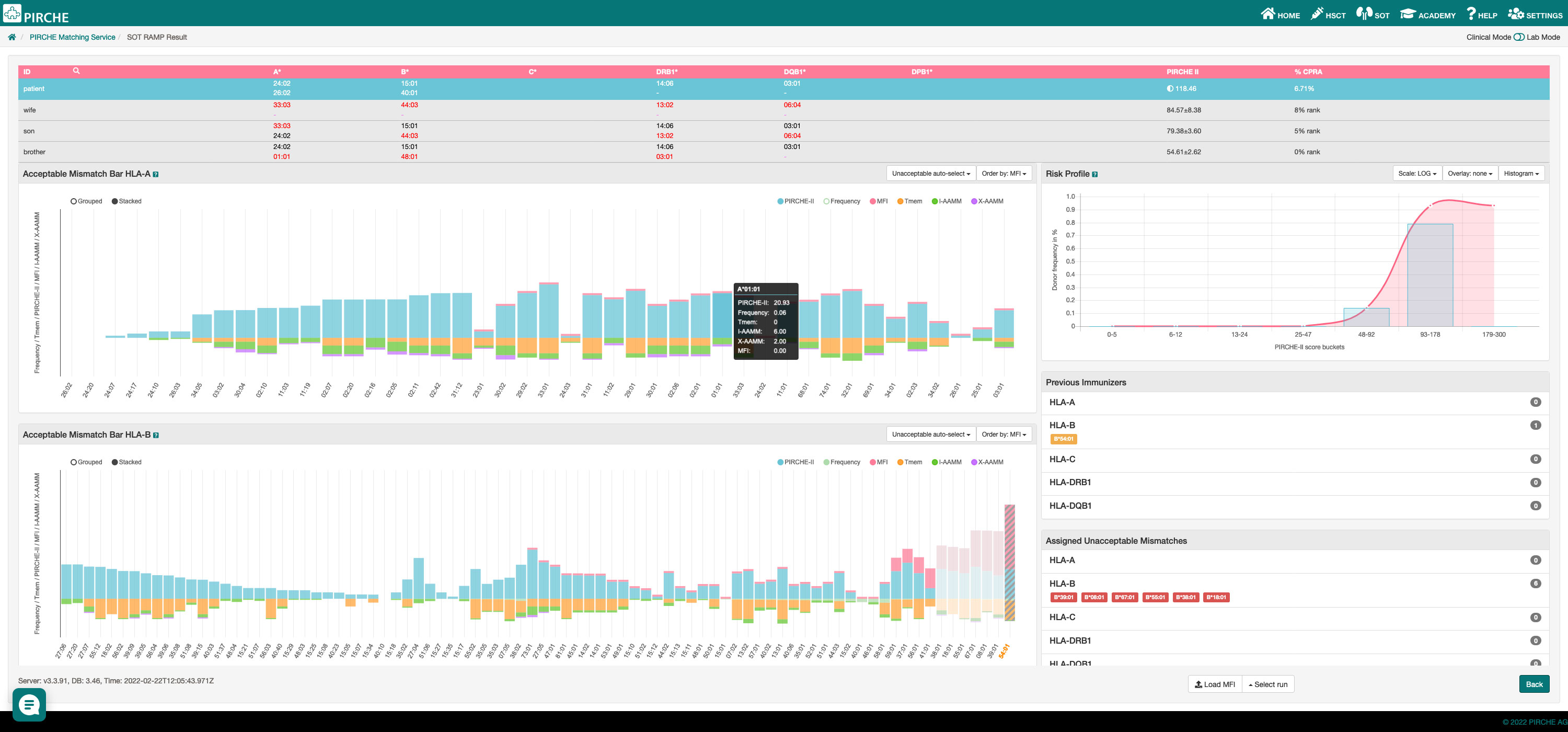Viewport: 1568px width, 732px height.
Task: Click the 93-178 histogram bar in Risk Profile
Action: coord(1430,275)
